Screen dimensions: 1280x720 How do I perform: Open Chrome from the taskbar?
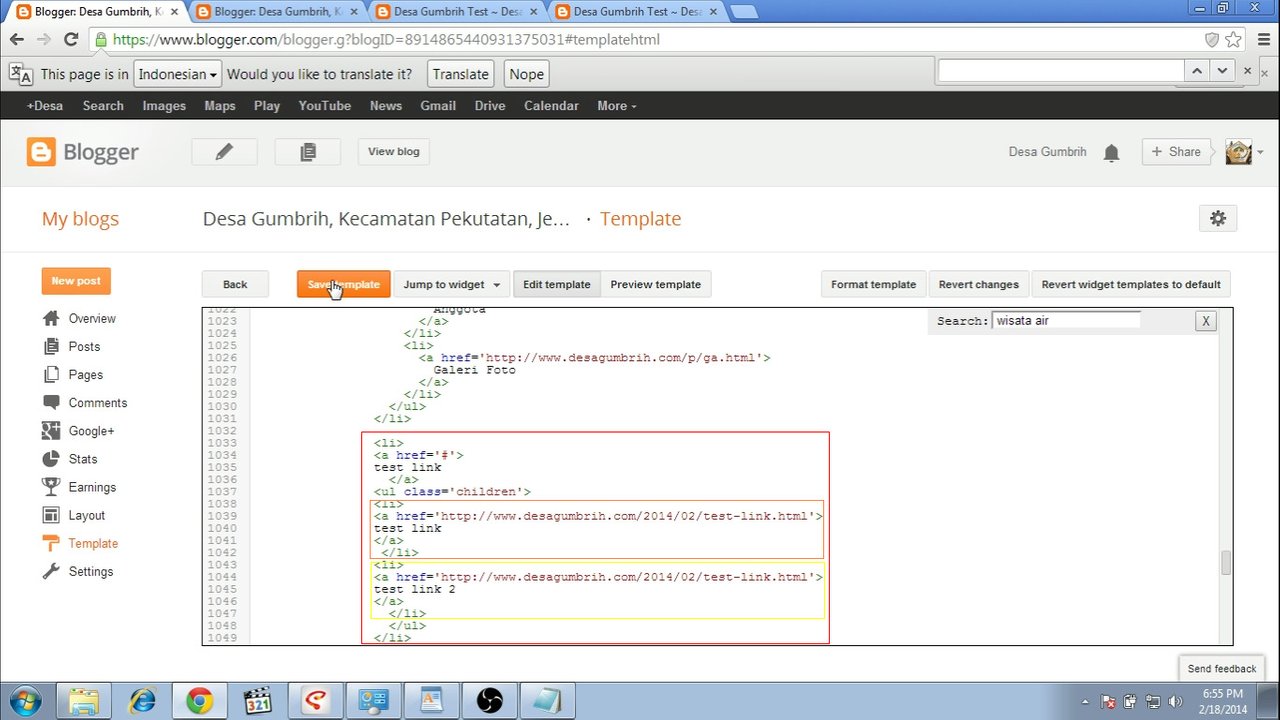[x=199, y=700]
